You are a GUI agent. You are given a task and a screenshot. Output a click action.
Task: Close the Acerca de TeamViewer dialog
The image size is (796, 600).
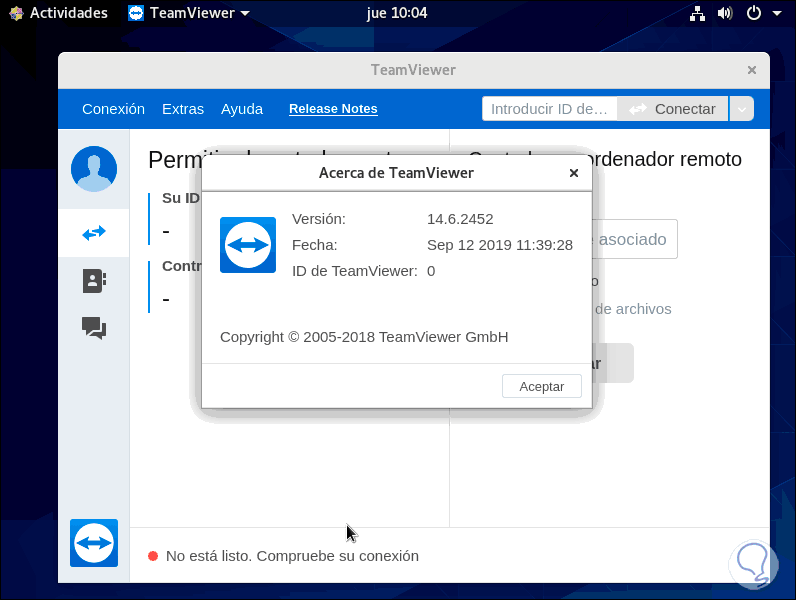pos(574,173)
